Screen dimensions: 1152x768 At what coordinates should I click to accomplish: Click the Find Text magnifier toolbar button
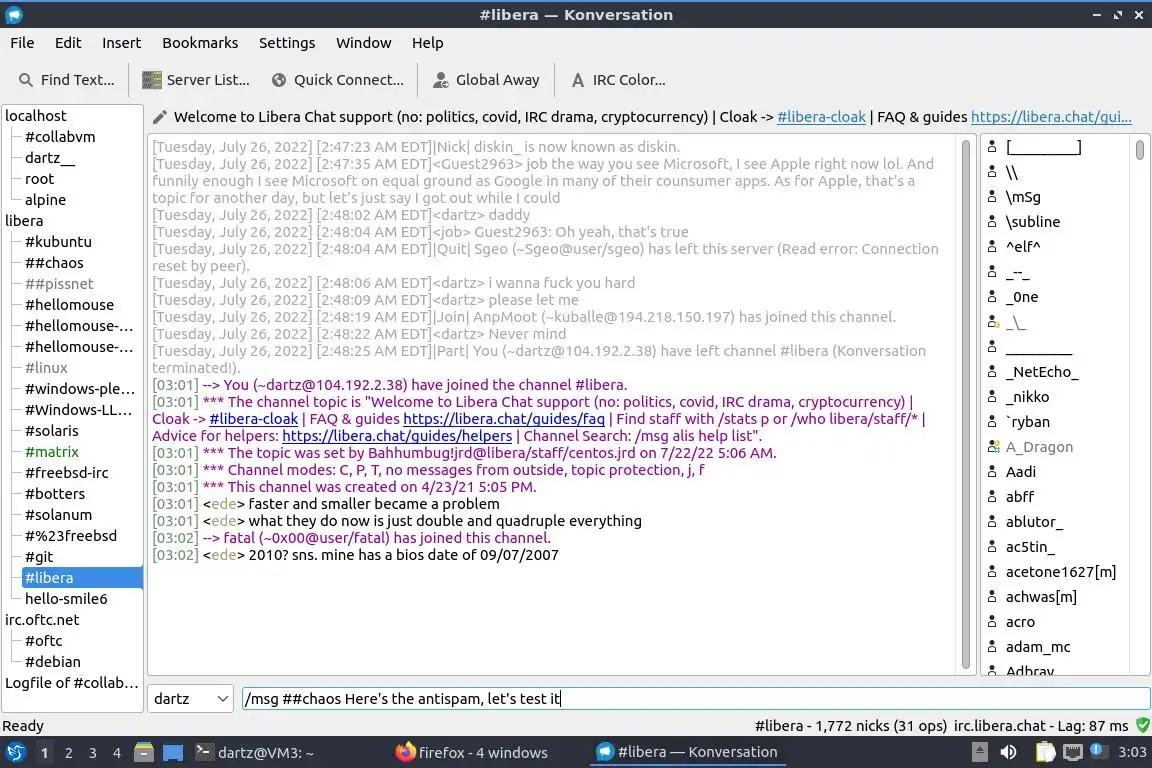pyautogui.click(x=66, y=80)
